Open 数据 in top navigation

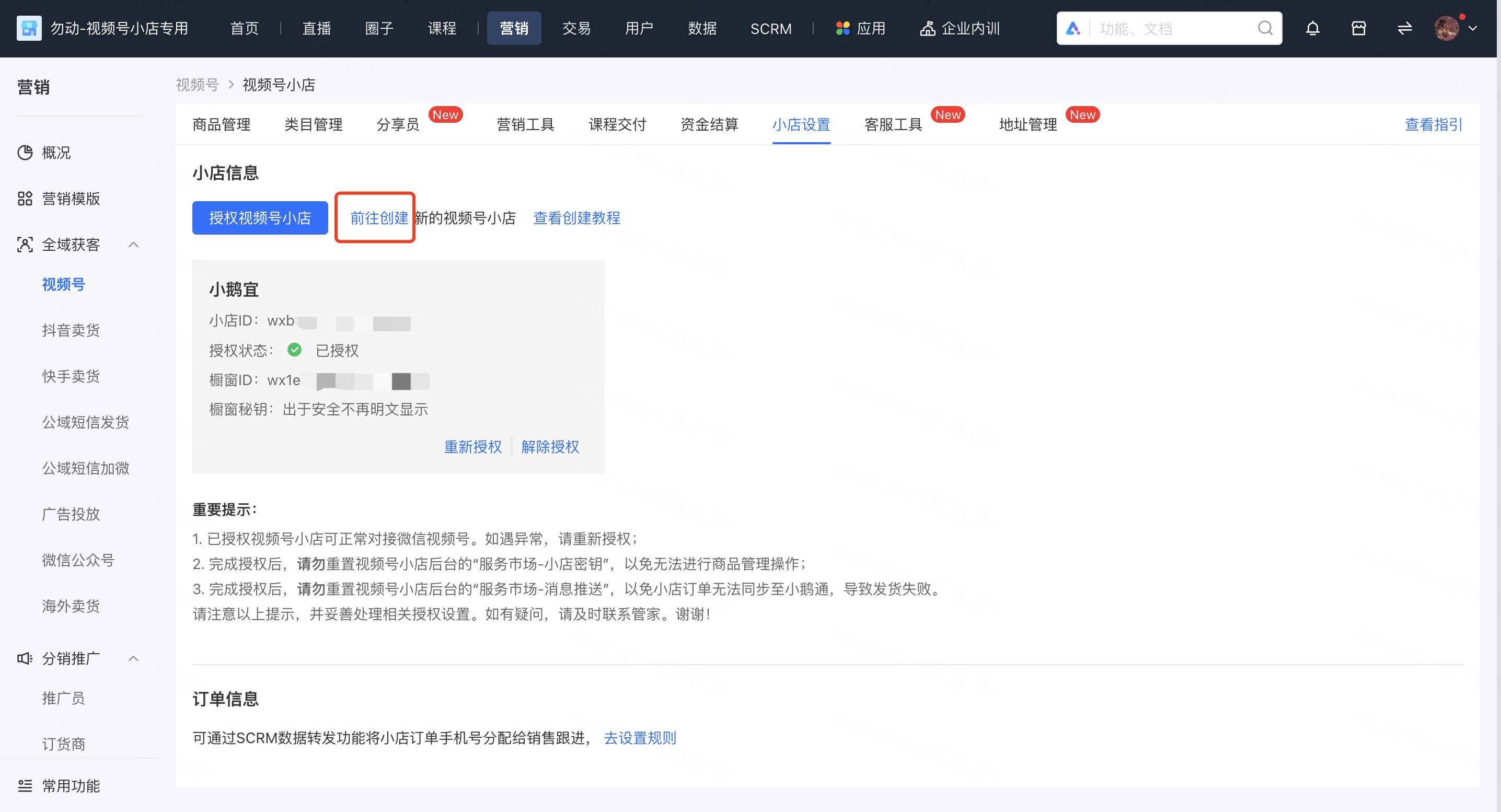pyautogui.click(x=702, y=28)
